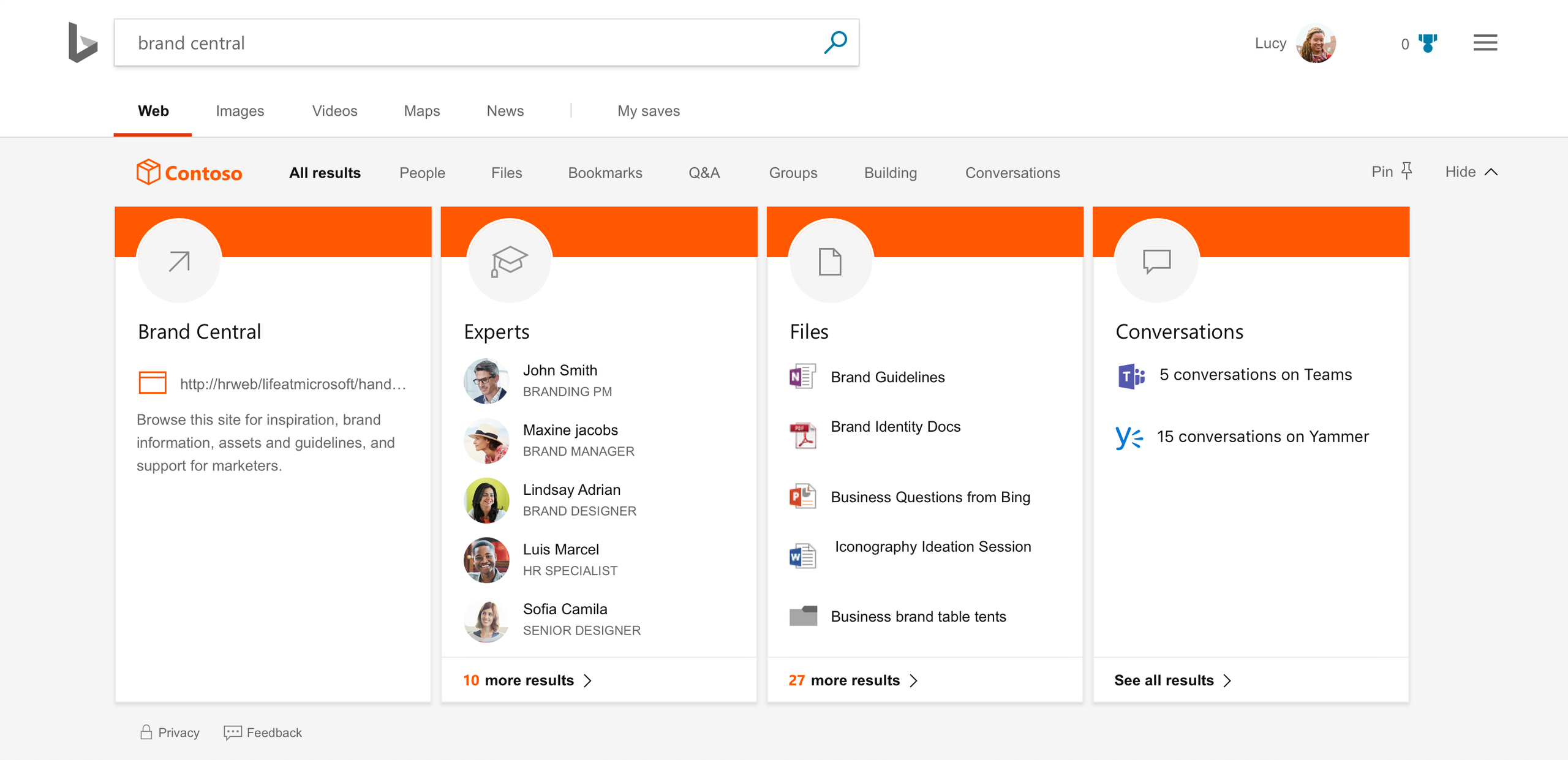Click the folder icon for table tents
1568x760 pixels.
click(803, 616)
